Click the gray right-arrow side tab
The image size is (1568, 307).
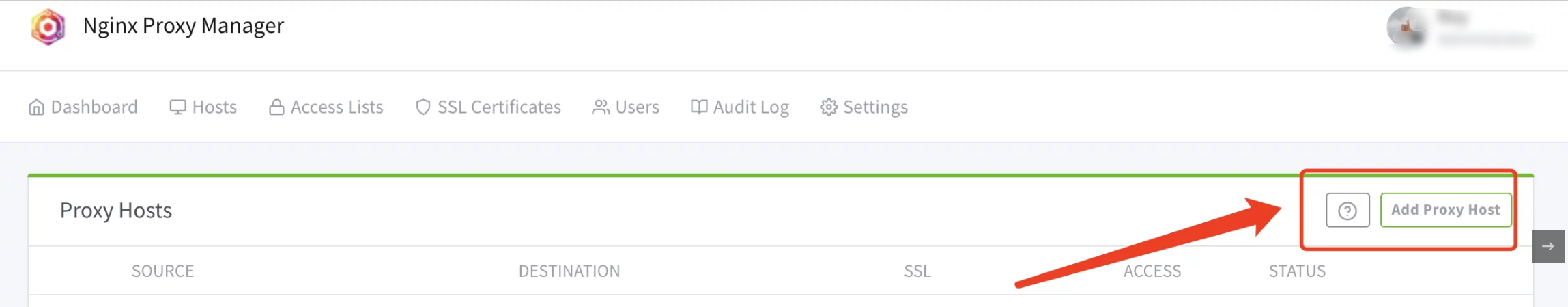[x=1548, y=246]
